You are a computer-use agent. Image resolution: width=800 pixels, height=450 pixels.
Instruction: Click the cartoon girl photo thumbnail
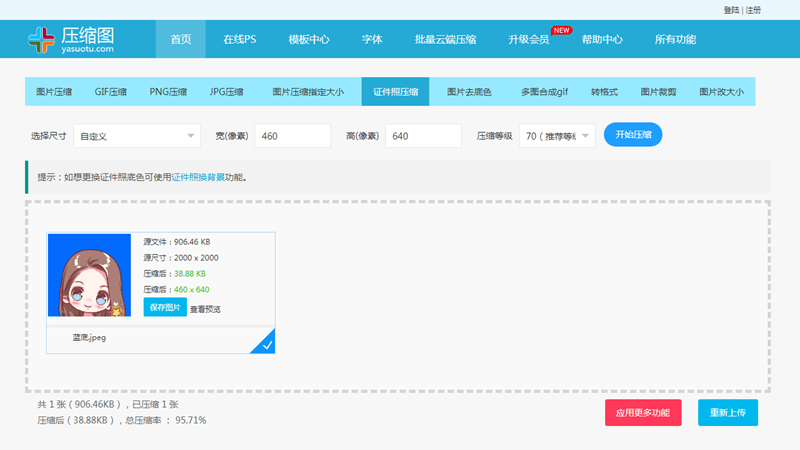pos(89,275)
